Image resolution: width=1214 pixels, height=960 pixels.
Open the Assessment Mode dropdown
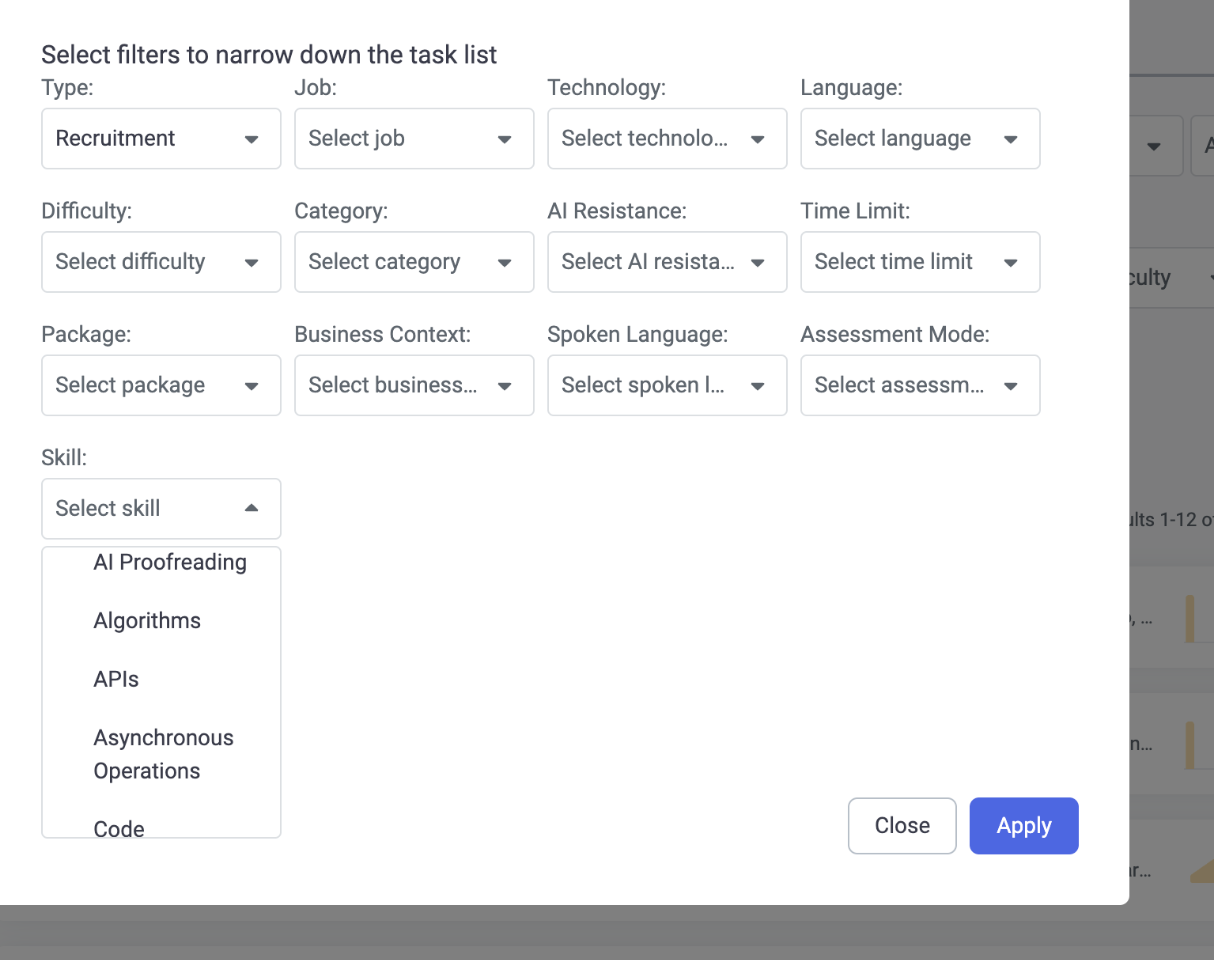pyautogui.click(x=919, y=385)
